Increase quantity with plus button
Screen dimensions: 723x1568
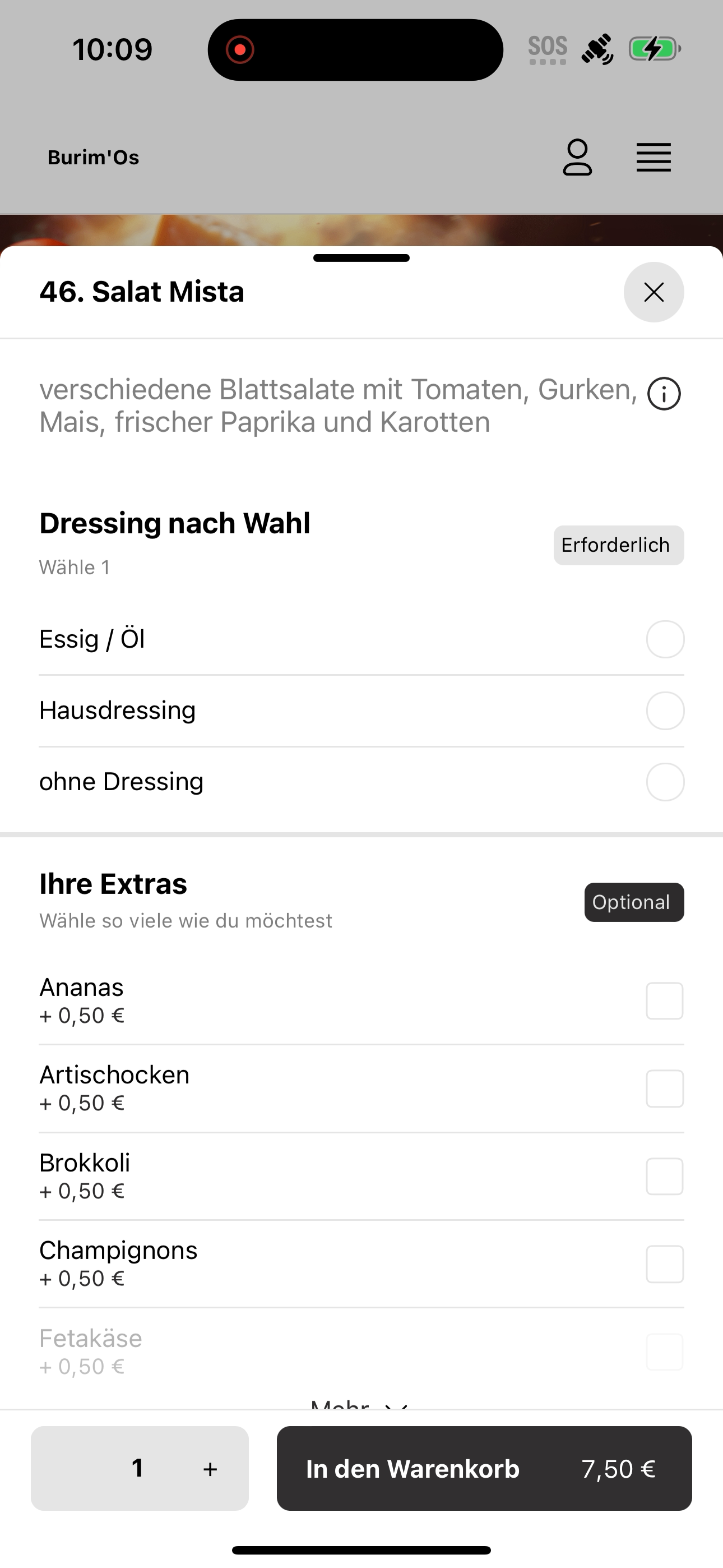[210, 1469]
